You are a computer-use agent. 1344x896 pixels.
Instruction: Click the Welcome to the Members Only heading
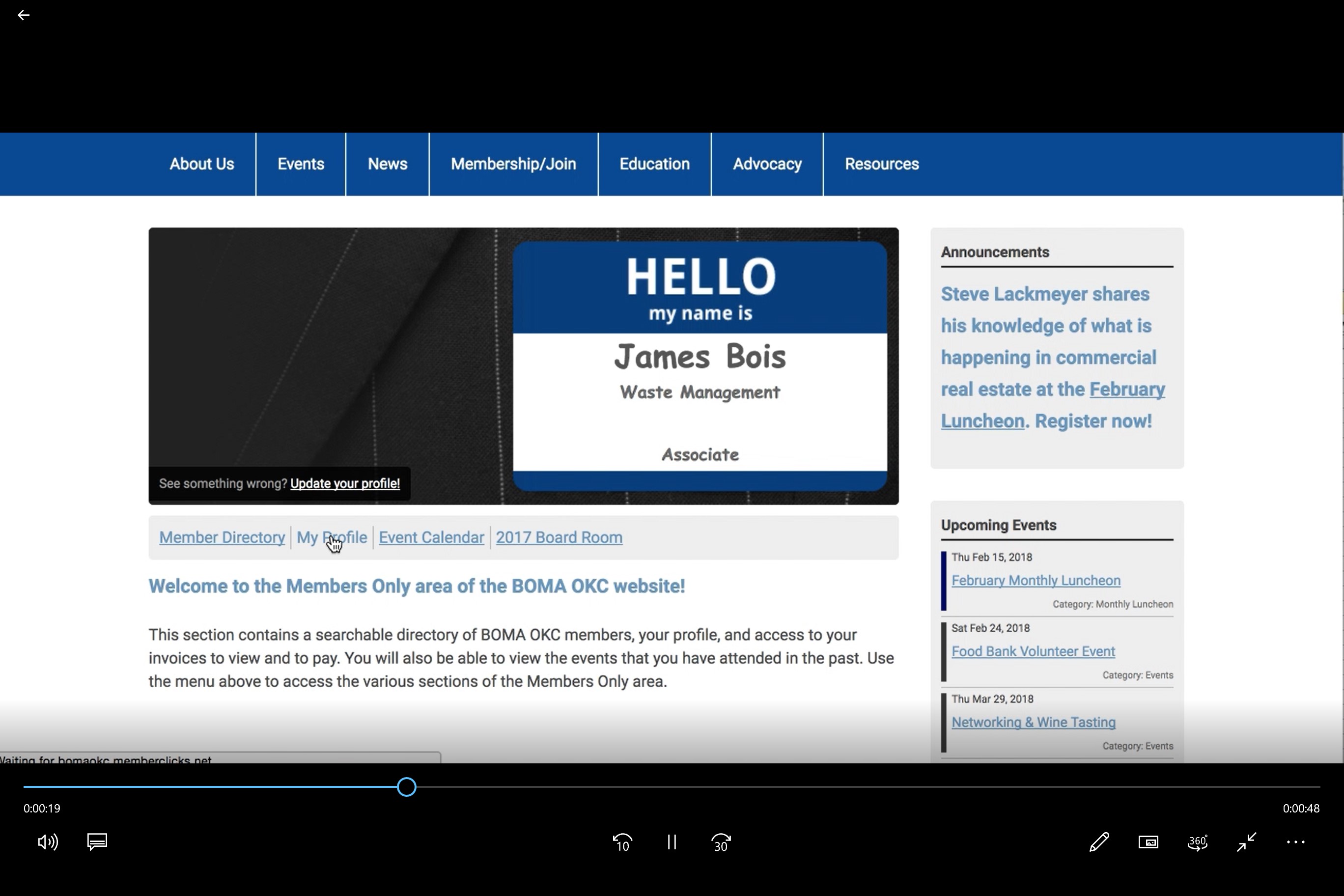pyautogui.click(x=417, y=587)
